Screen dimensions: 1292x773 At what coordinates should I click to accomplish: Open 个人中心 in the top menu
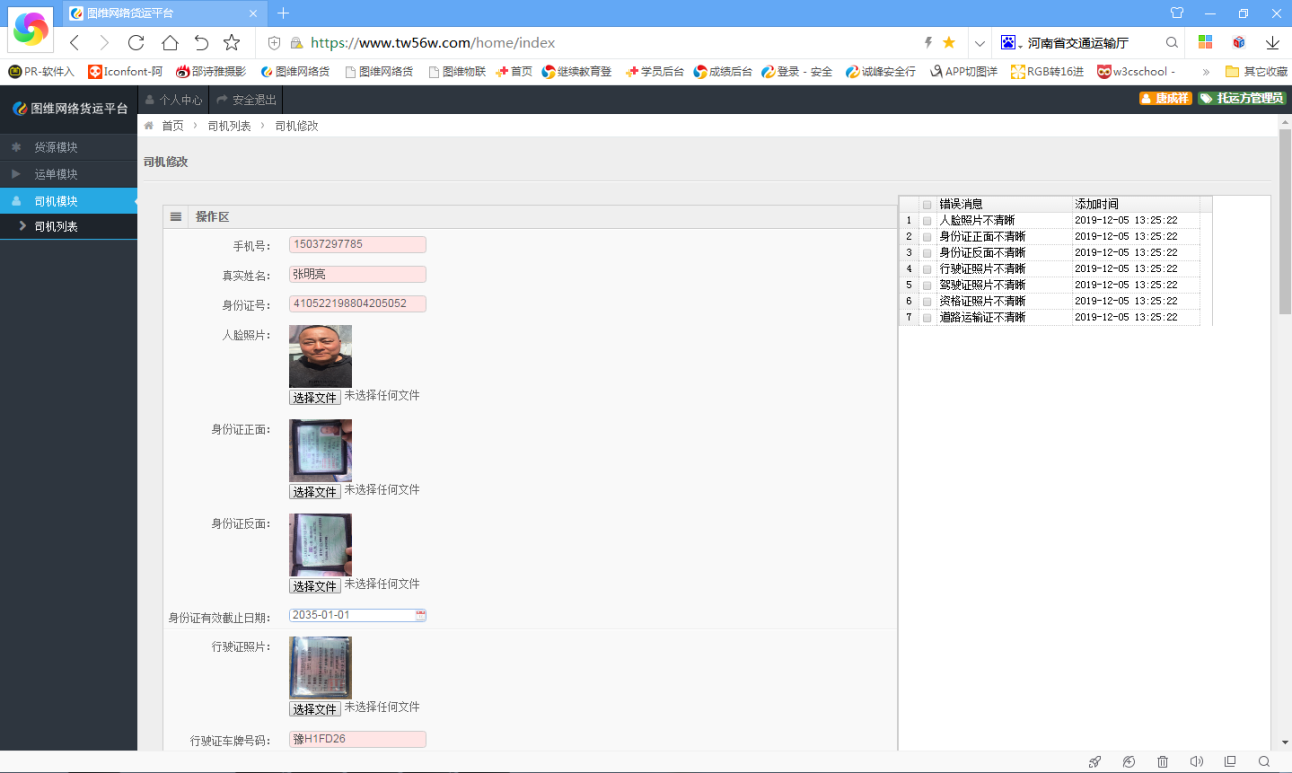pyautogui.click(x=173, y=100)
